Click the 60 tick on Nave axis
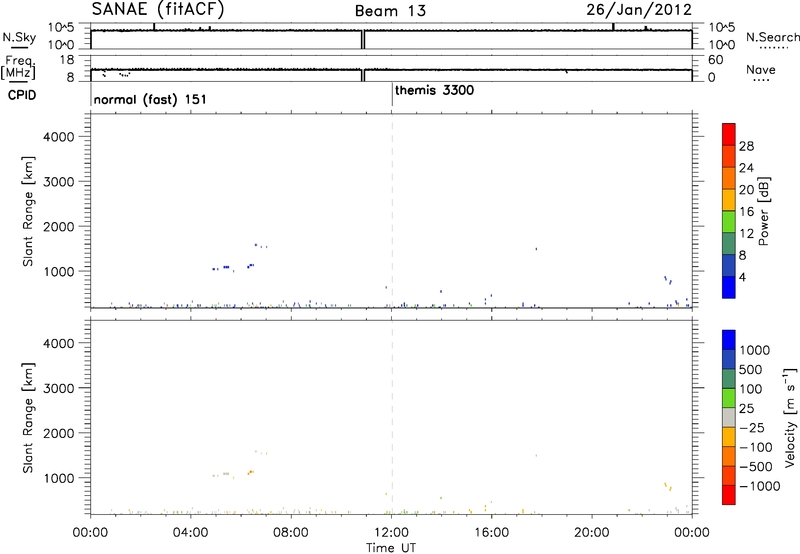800x554 pixels. click(x=716, y=60)
